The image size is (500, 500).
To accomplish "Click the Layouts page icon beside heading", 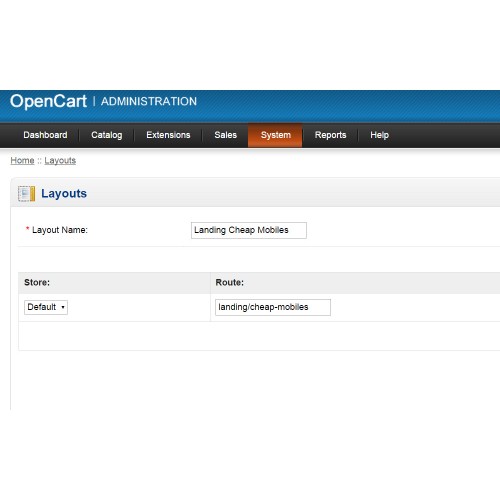I will [x=26, y=194].
